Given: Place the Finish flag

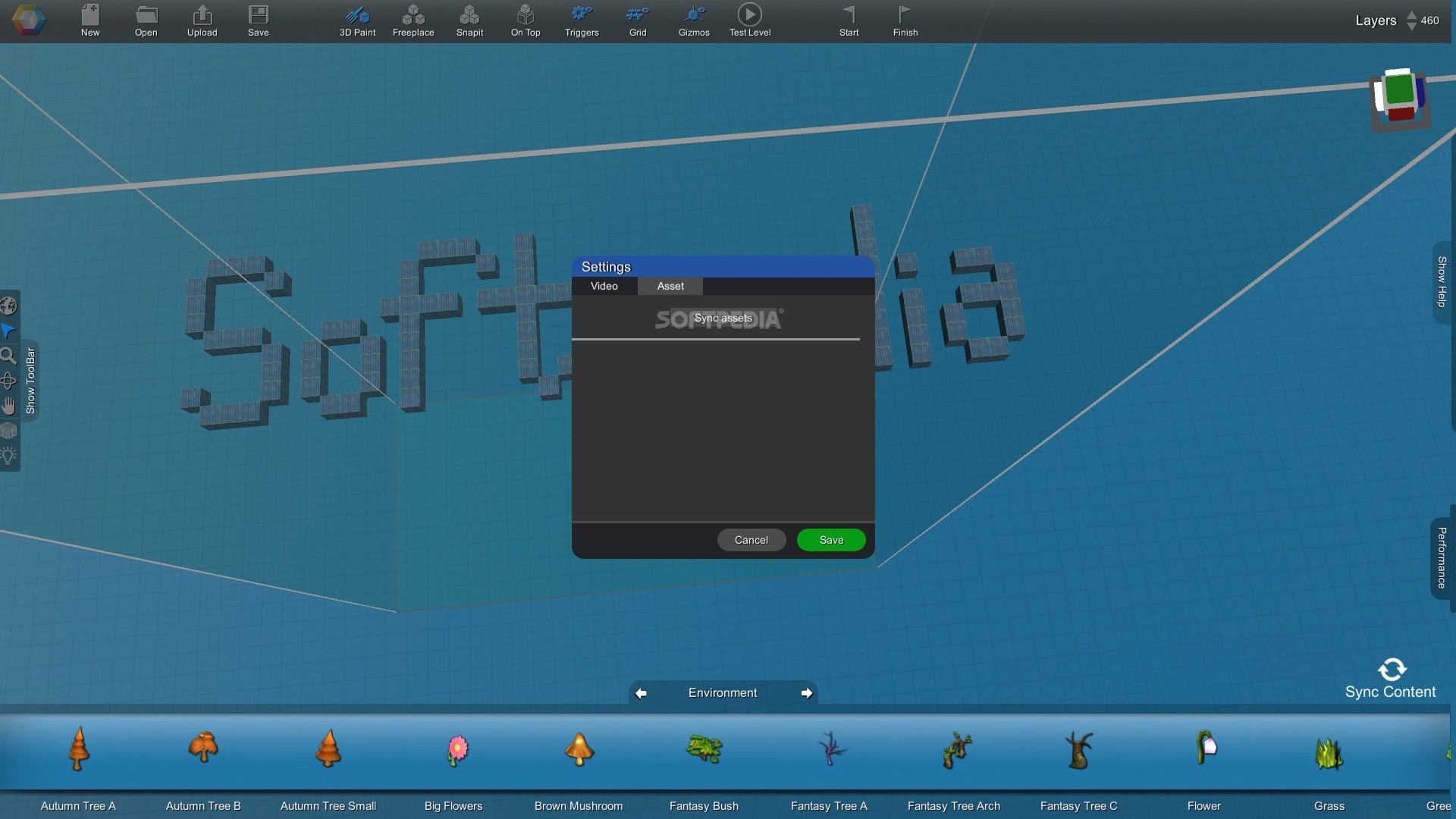Looking at the screenshot, I should 905,20.
